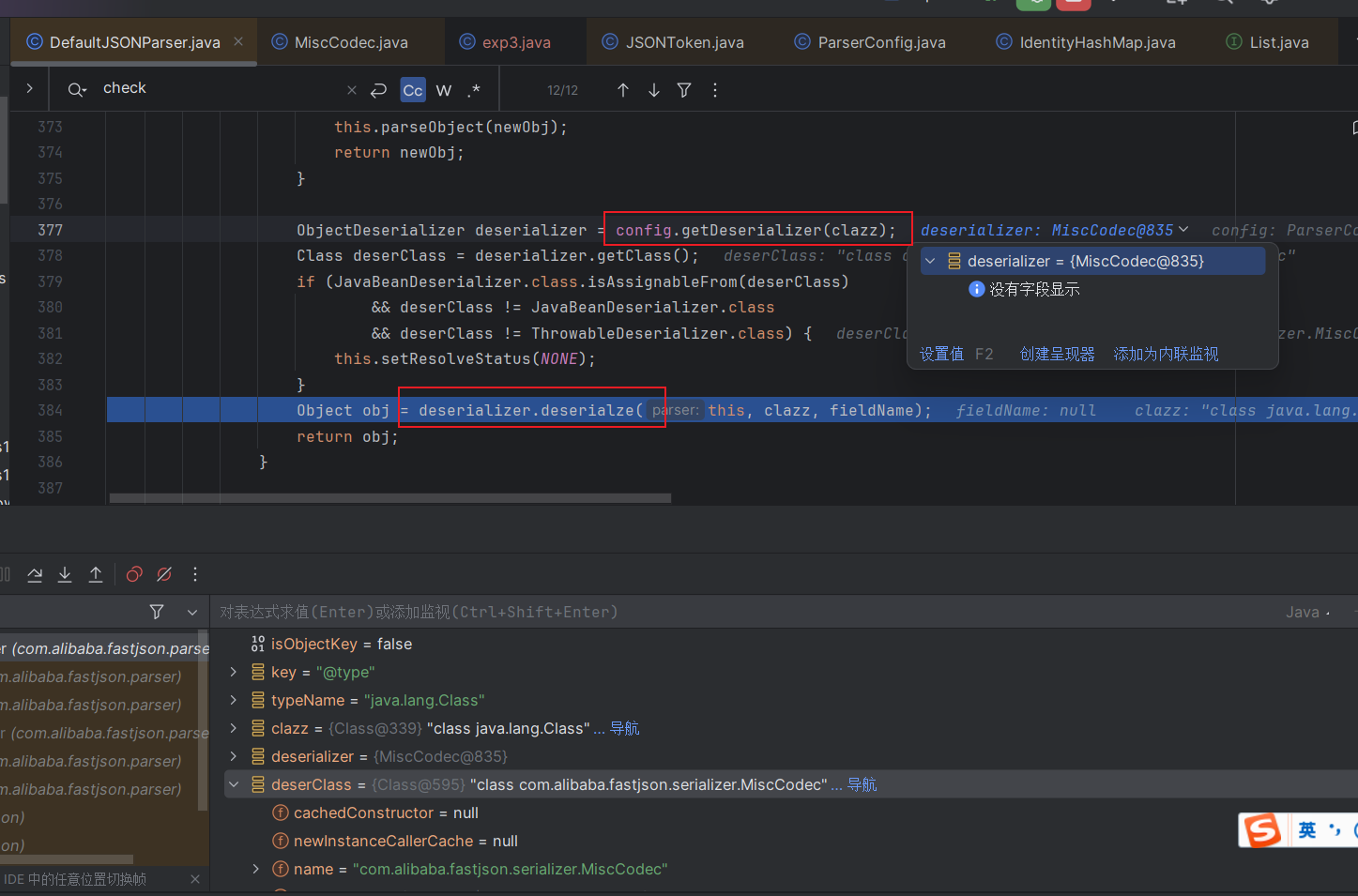
Task: Expand the typeName variable node
Action: pos(234,700)
